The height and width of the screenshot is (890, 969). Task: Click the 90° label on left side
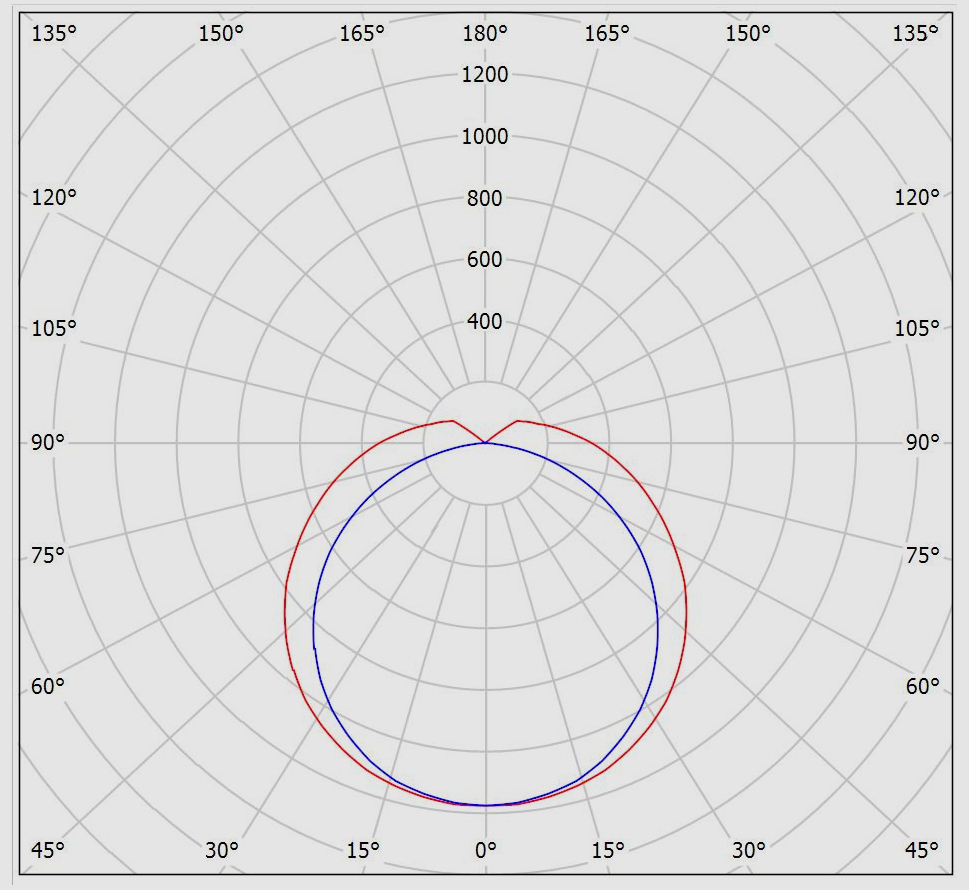(47, 443)
